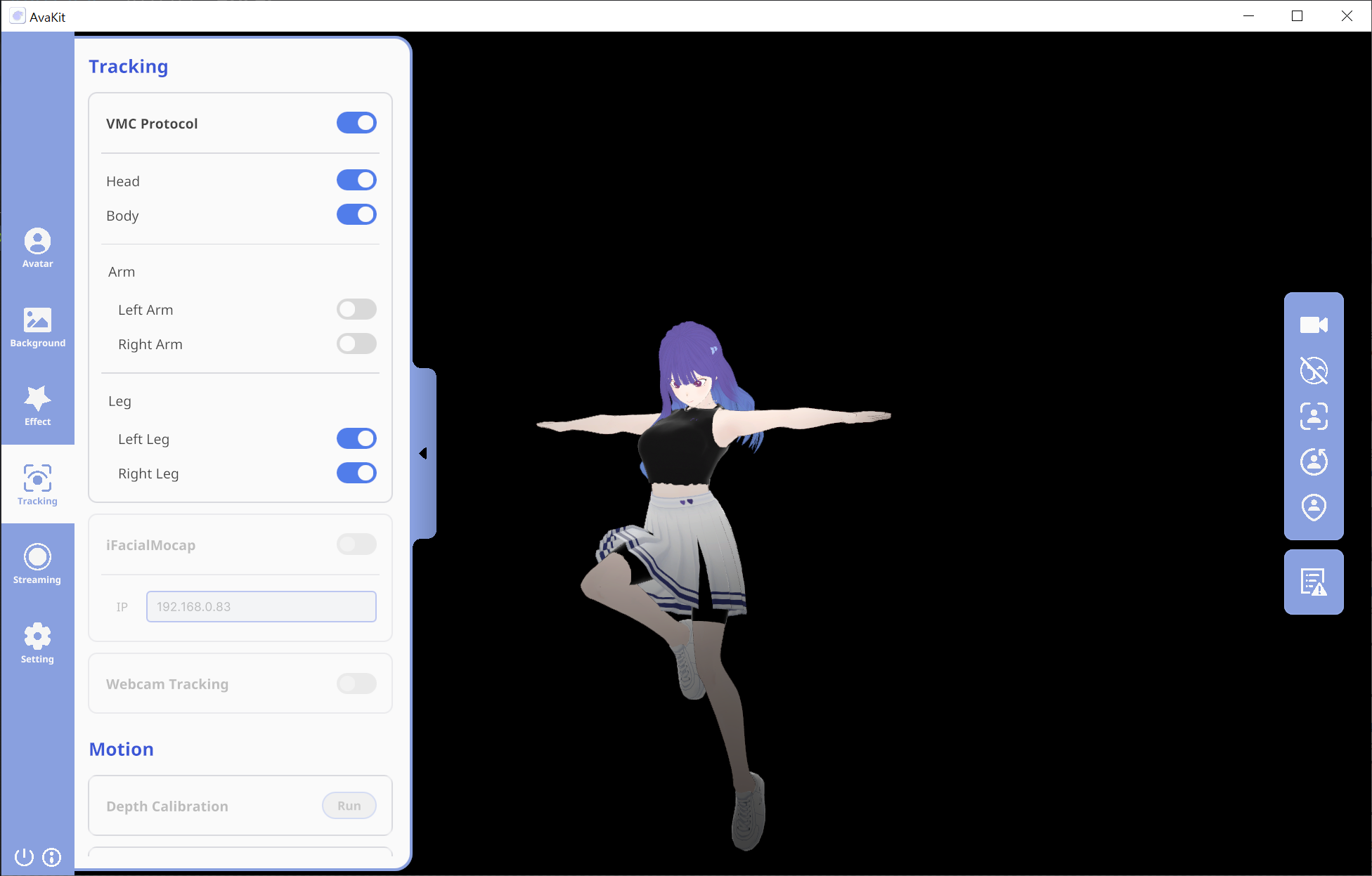Click the Tracking section heading

pyautogui.click(x=129, y=67)
